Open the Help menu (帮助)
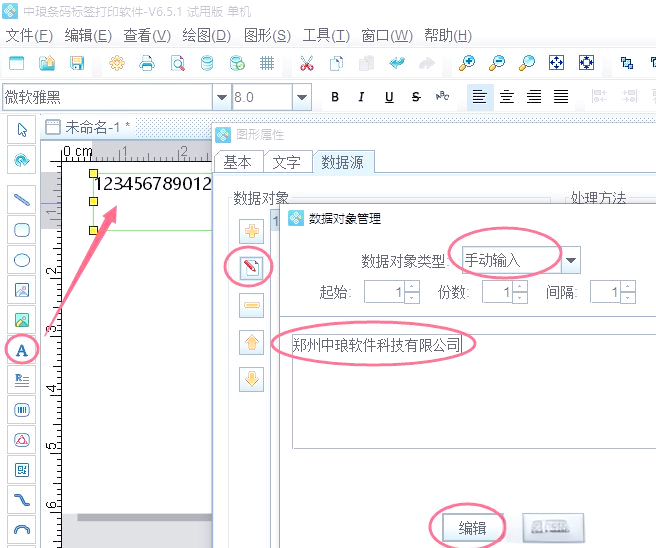Image resolution: width=656 pixels, height=548 pixels. click(448, 36)
